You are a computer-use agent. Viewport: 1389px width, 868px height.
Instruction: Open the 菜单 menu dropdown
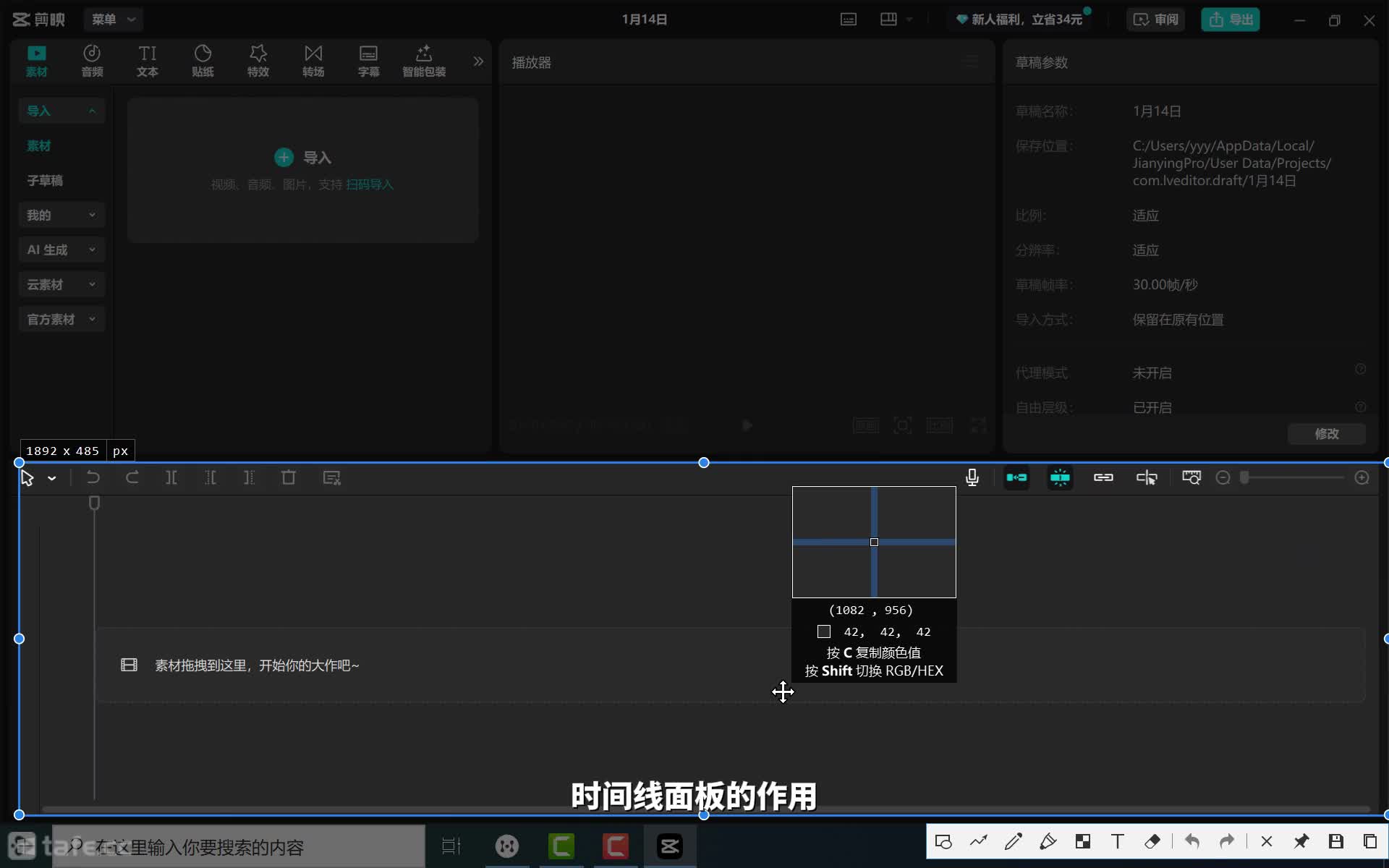113,20
